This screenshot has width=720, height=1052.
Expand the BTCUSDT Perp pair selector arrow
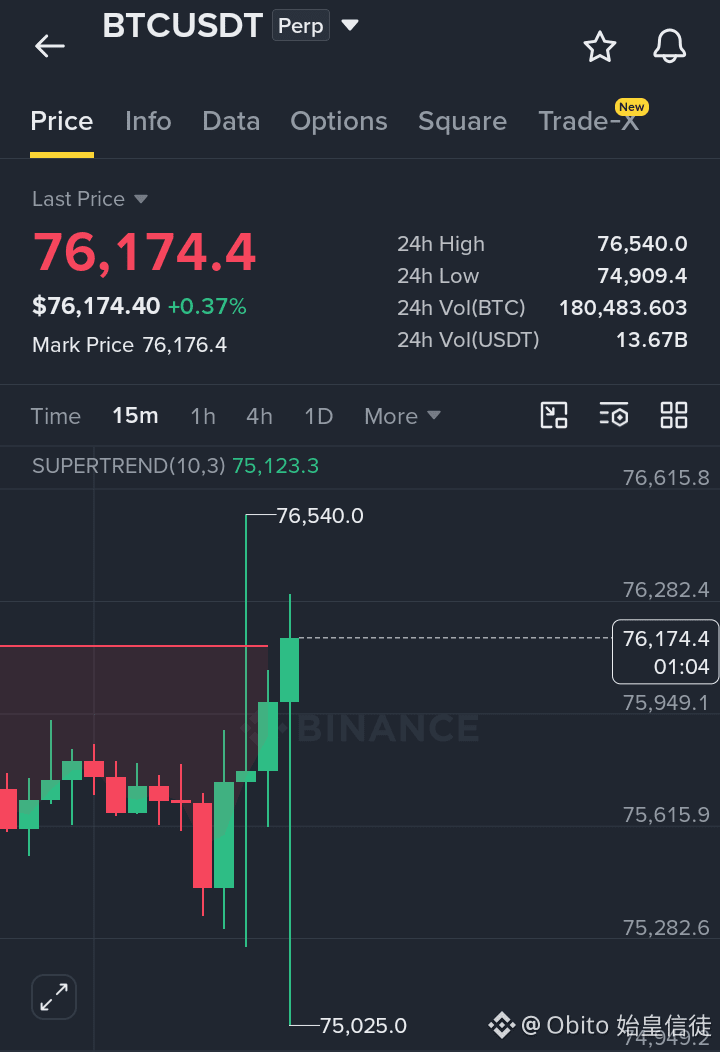click(350, 25)
